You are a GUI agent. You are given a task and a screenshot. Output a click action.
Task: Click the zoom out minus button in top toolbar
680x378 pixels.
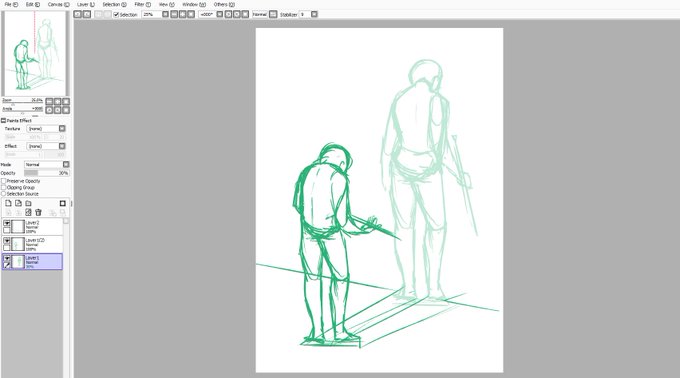173,14
